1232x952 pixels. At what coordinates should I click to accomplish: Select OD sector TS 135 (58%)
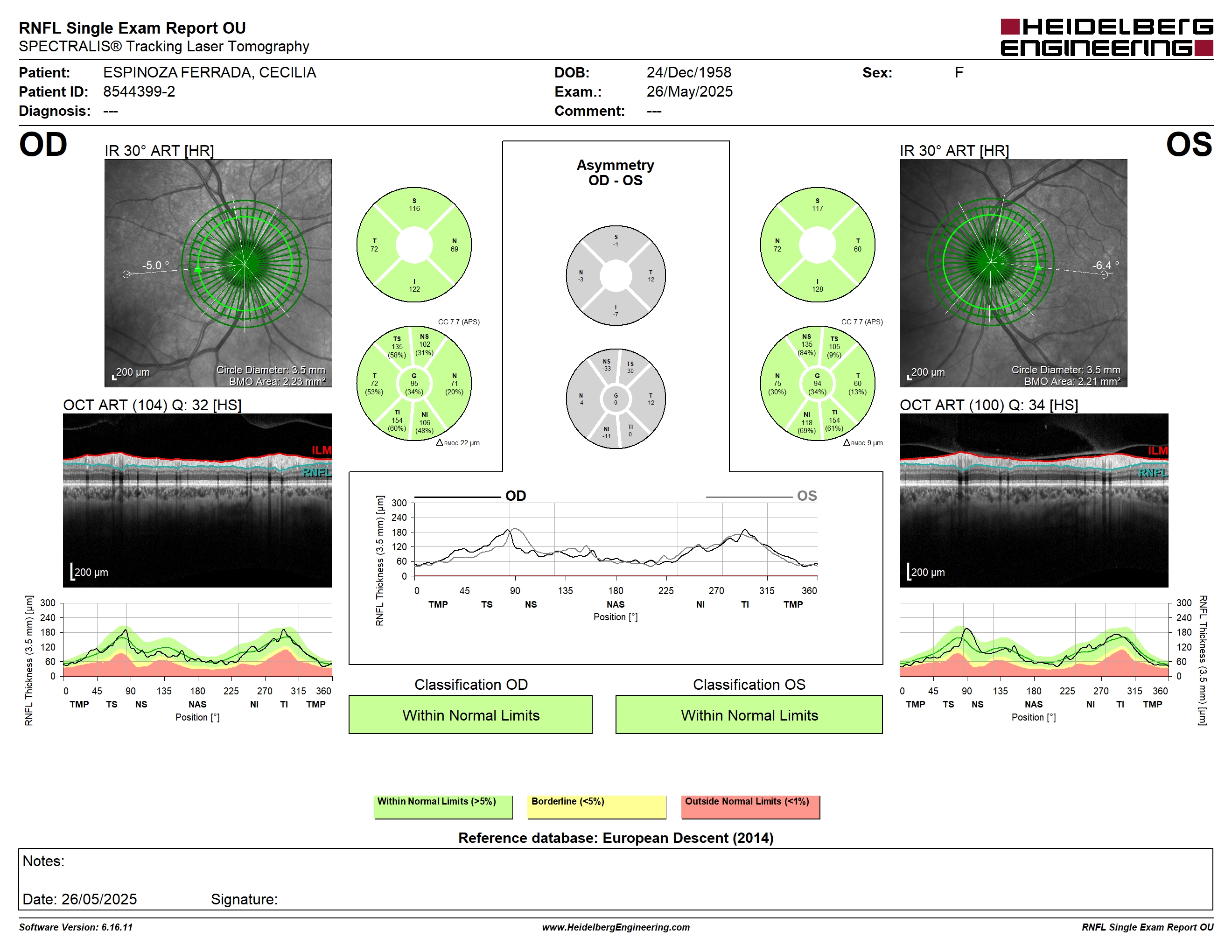click(397, 347)
